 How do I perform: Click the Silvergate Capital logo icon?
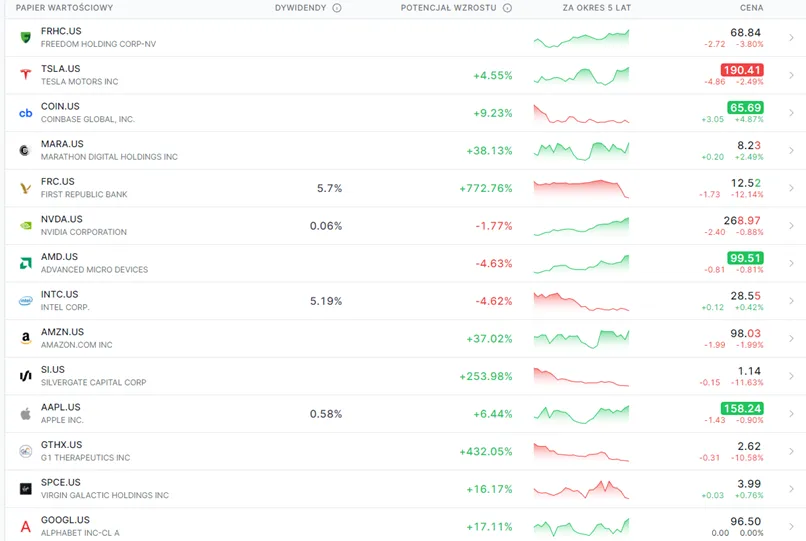25,376
